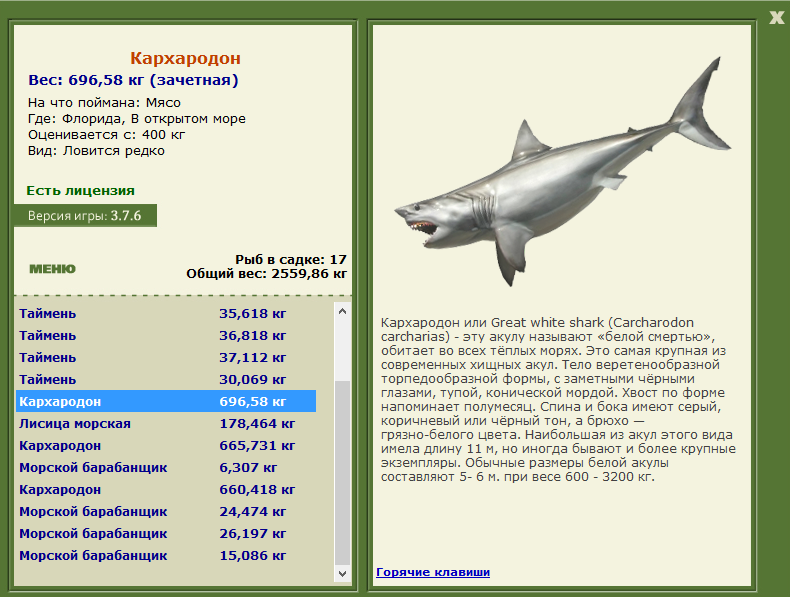
Task: Click the Версия игры: 3.7.6 banner
Action: (85, 216)
